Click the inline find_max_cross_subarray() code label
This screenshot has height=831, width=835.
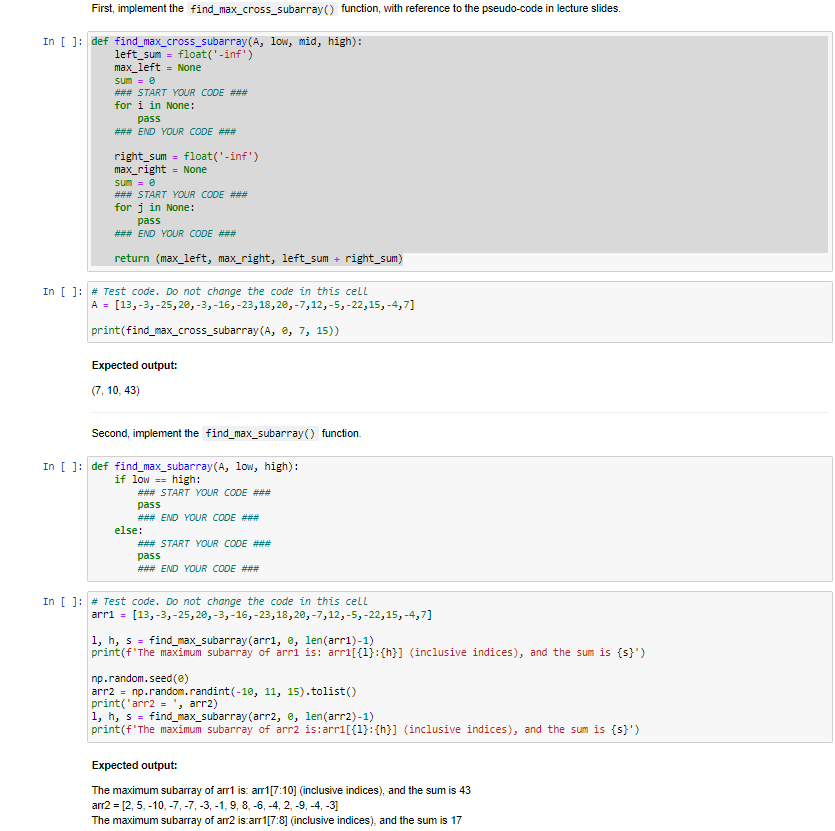[x=262, y=9]
